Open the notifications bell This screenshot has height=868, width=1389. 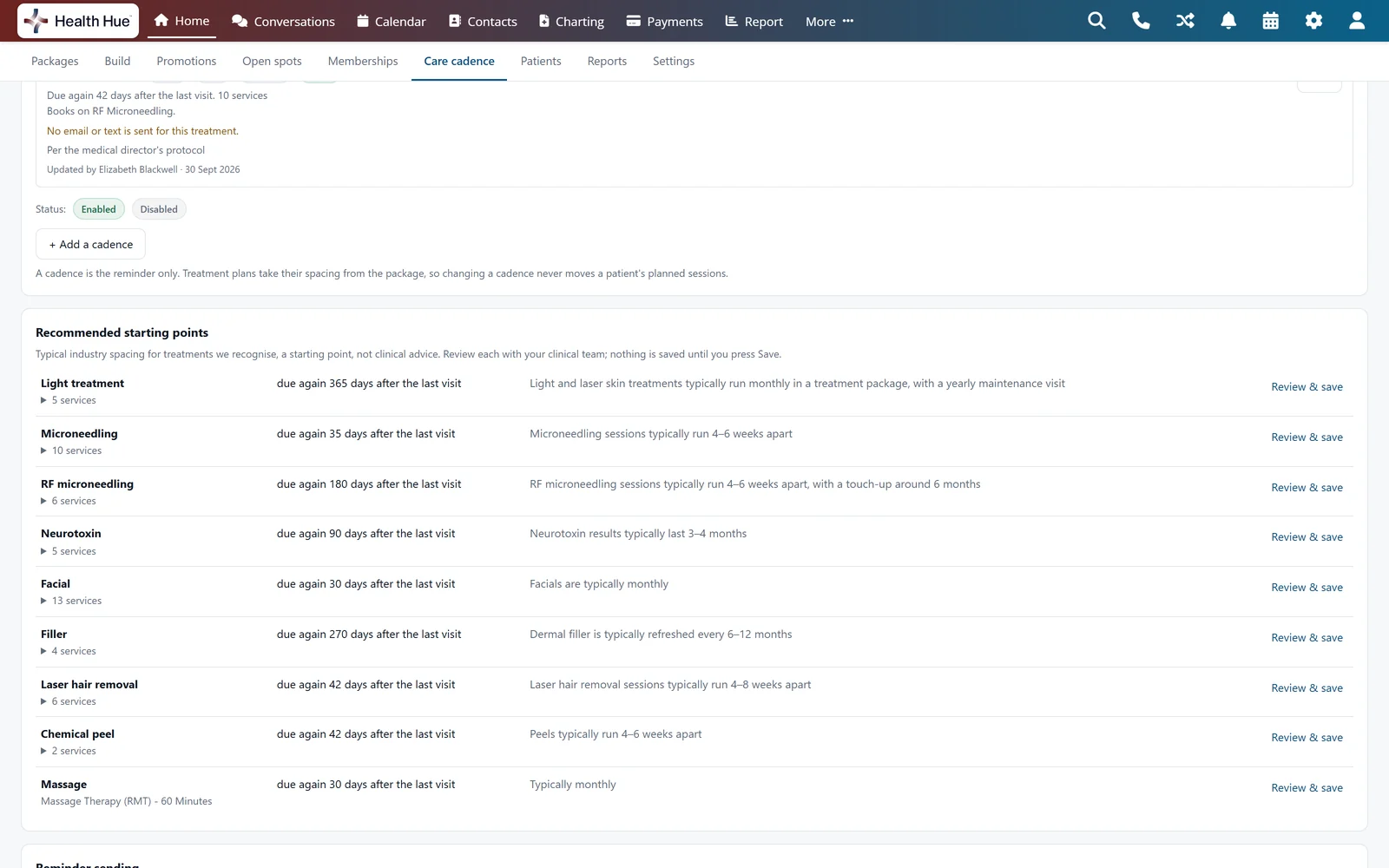pyautogui.click(x=1228, y=21)
